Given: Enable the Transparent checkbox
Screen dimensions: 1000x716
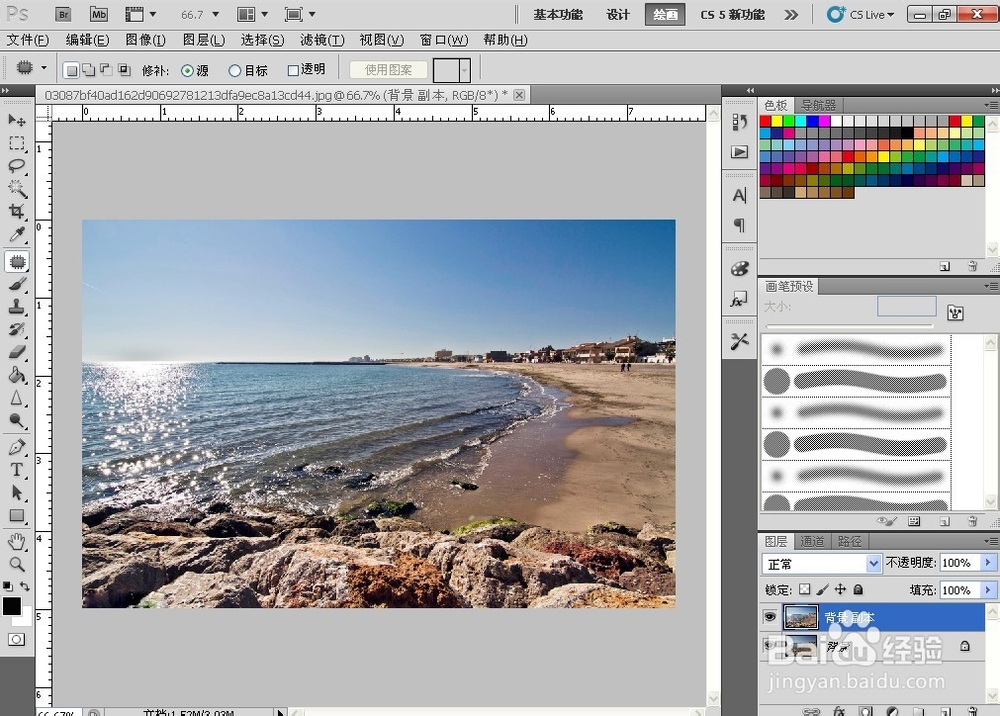Looking at the screenshot, I should pyautogui.click(x=293, y=70).
